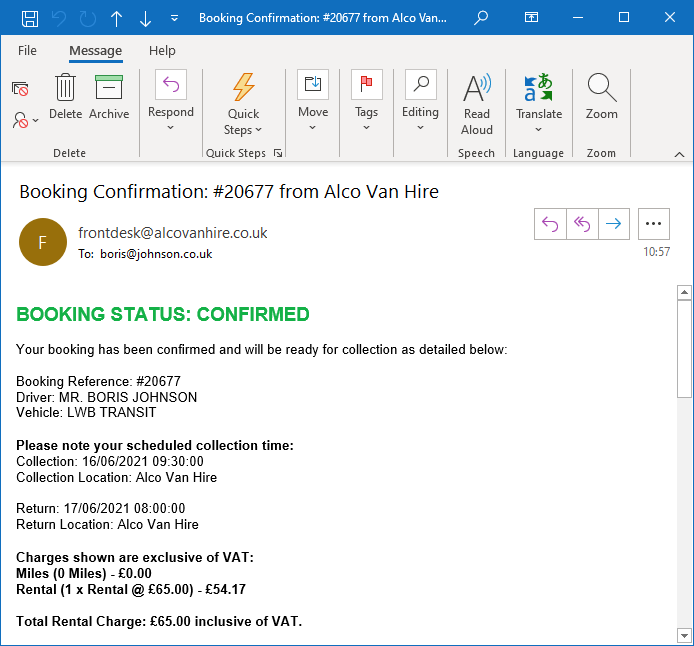
Task: Click the Save icon in title bar
Action: (30, 19)
